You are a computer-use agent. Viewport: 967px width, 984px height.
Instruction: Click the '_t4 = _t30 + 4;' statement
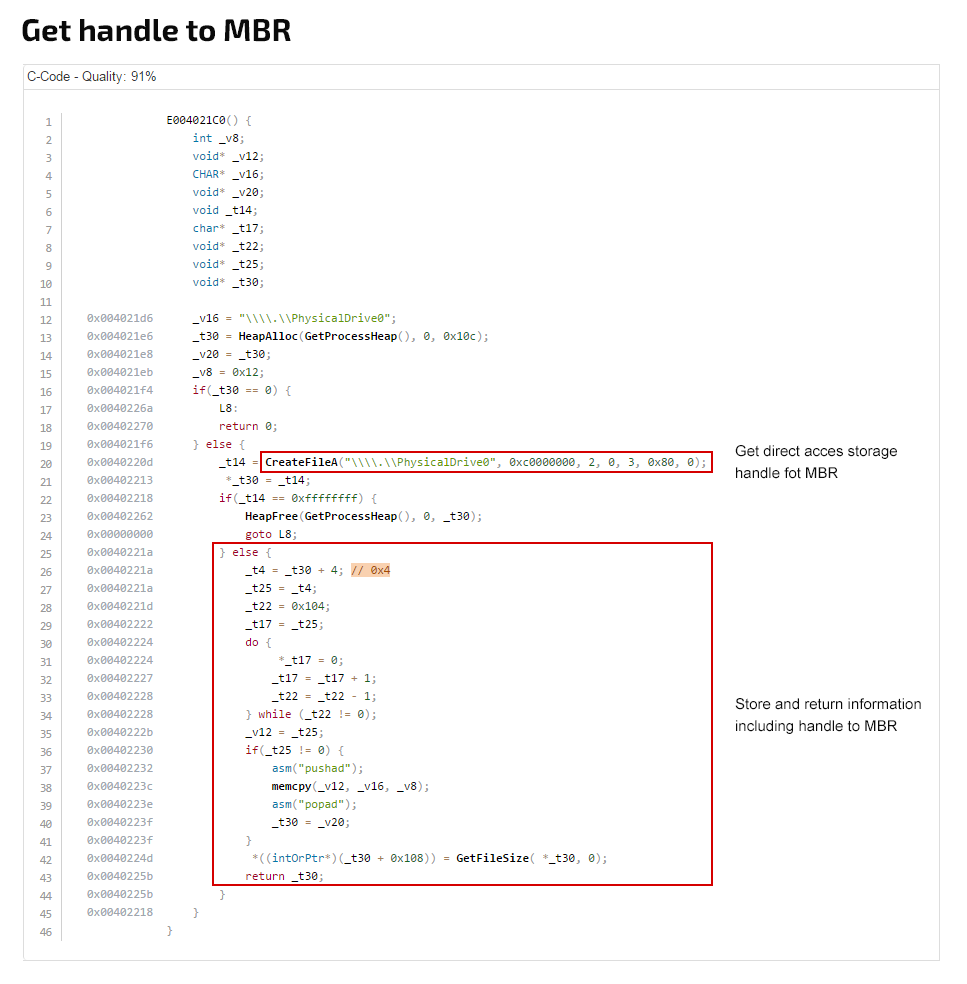294,570
